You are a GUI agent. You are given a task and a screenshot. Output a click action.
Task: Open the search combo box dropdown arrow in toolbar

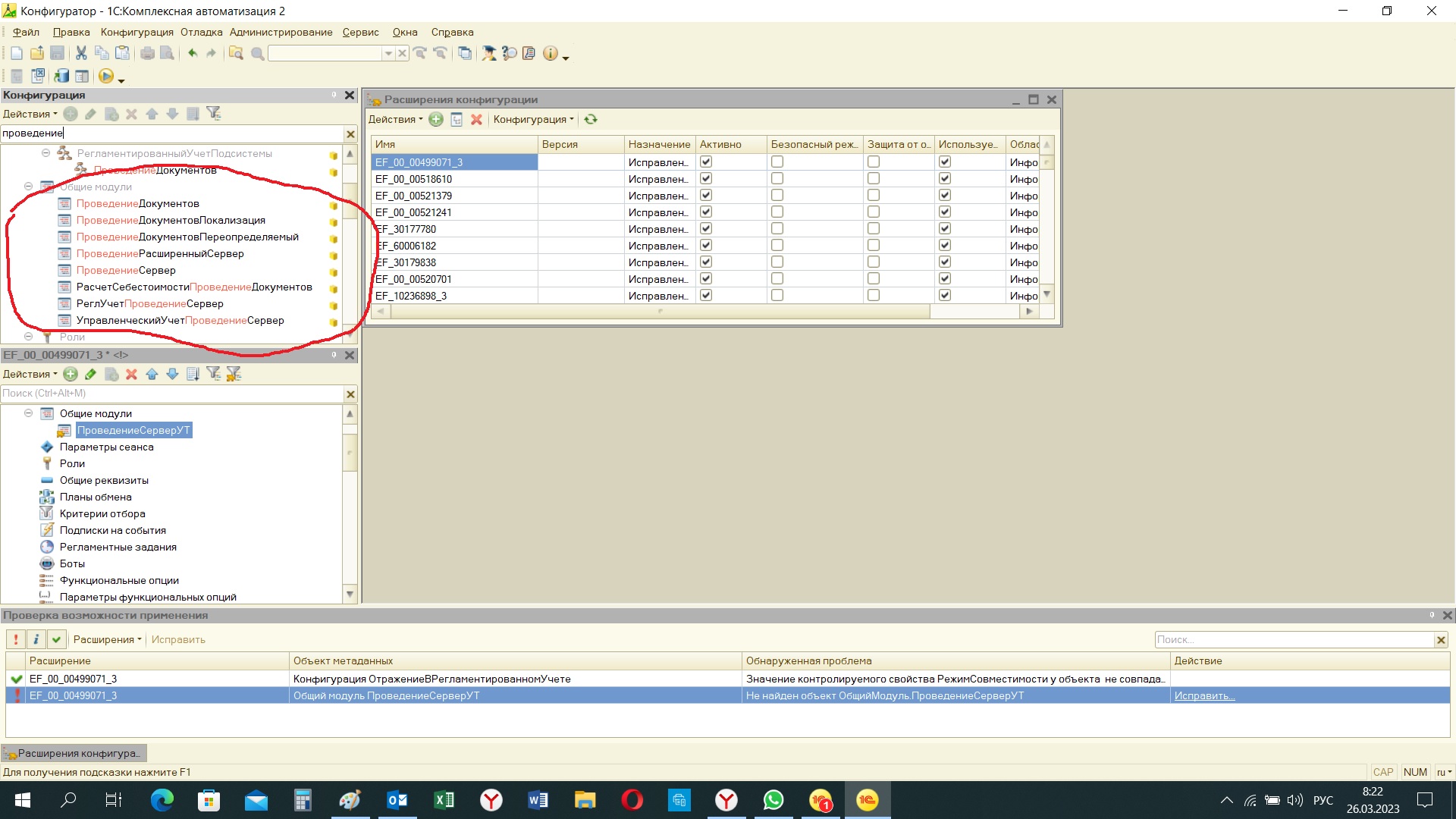[388, 53]
